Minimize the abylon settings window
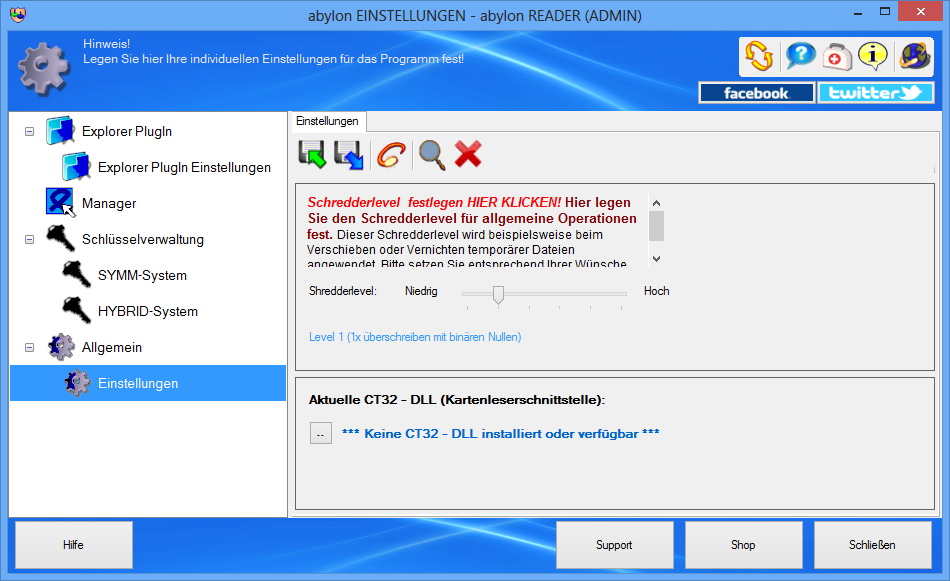950x581 pixels. pos(858,13)
